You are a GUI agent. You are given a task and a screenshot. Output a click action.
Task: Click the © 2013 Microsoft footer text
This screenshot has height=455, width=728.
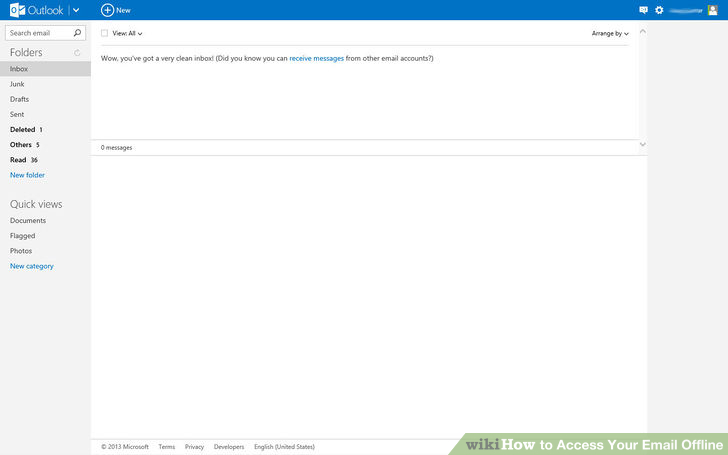click(125, 447)
